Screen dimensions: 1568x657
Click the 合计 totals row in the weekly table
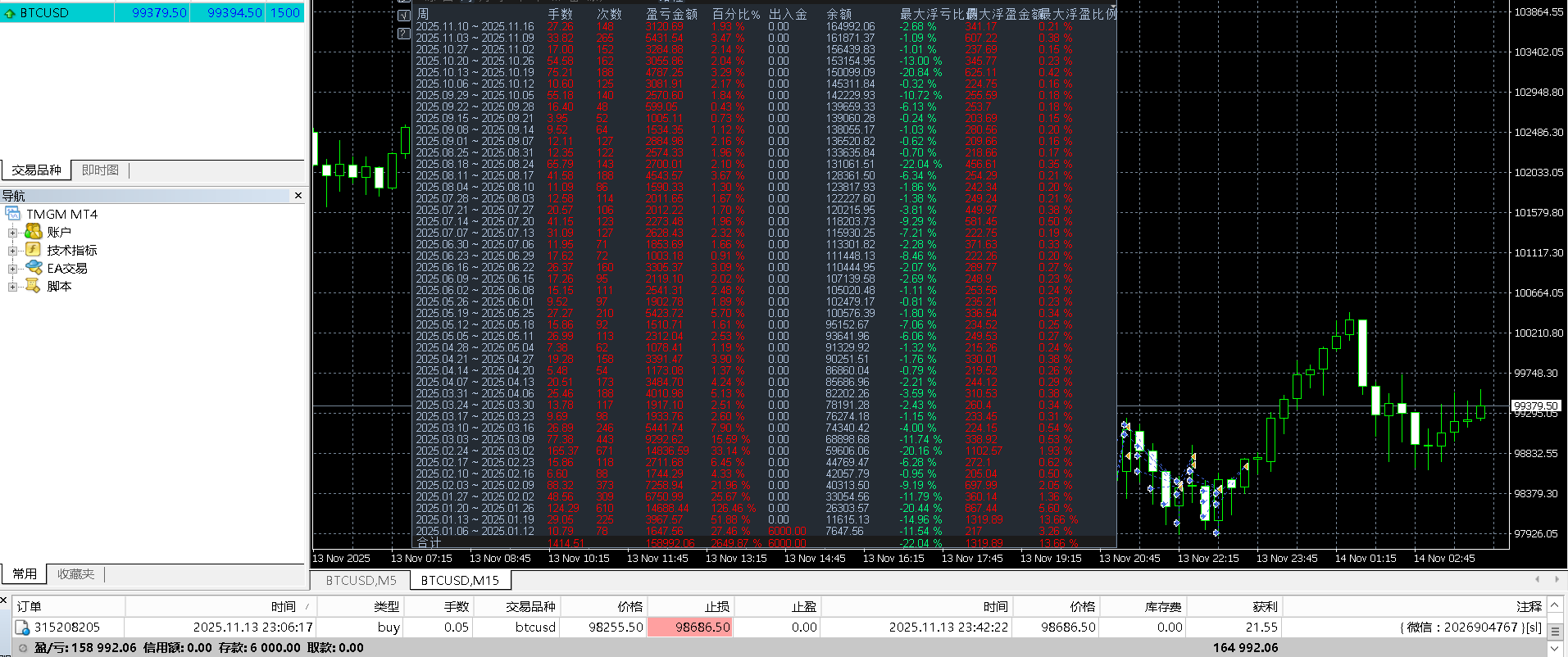[764, 542]
